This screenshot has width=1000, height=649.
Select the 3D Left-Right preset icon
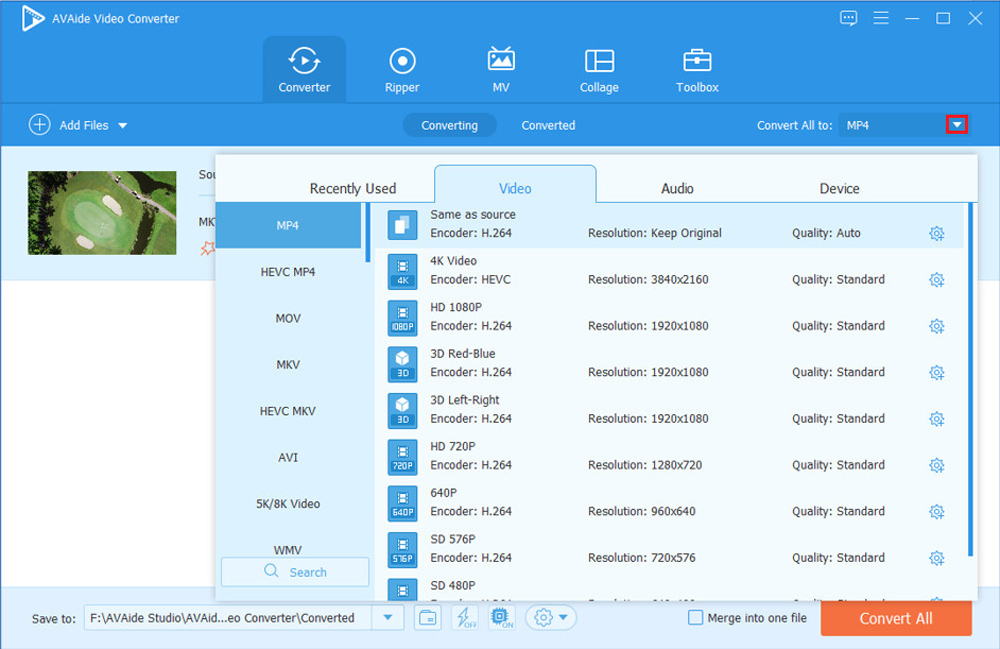coord(402,411)
